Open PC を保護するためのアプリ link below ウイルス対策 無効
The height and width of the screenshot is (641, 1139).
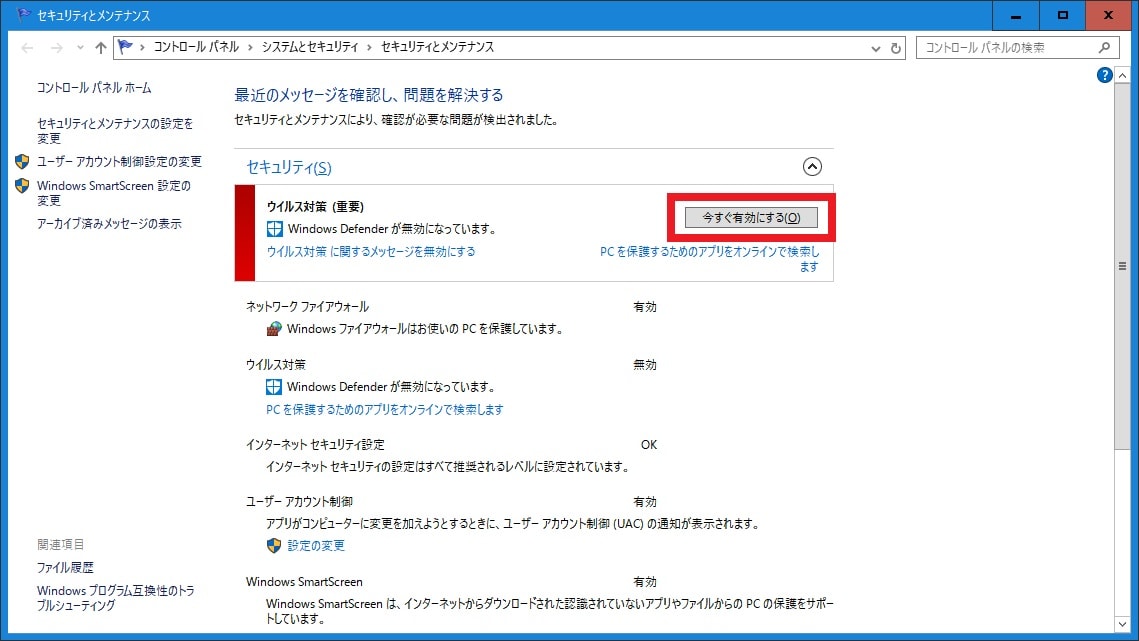click(x=384, y=410)
